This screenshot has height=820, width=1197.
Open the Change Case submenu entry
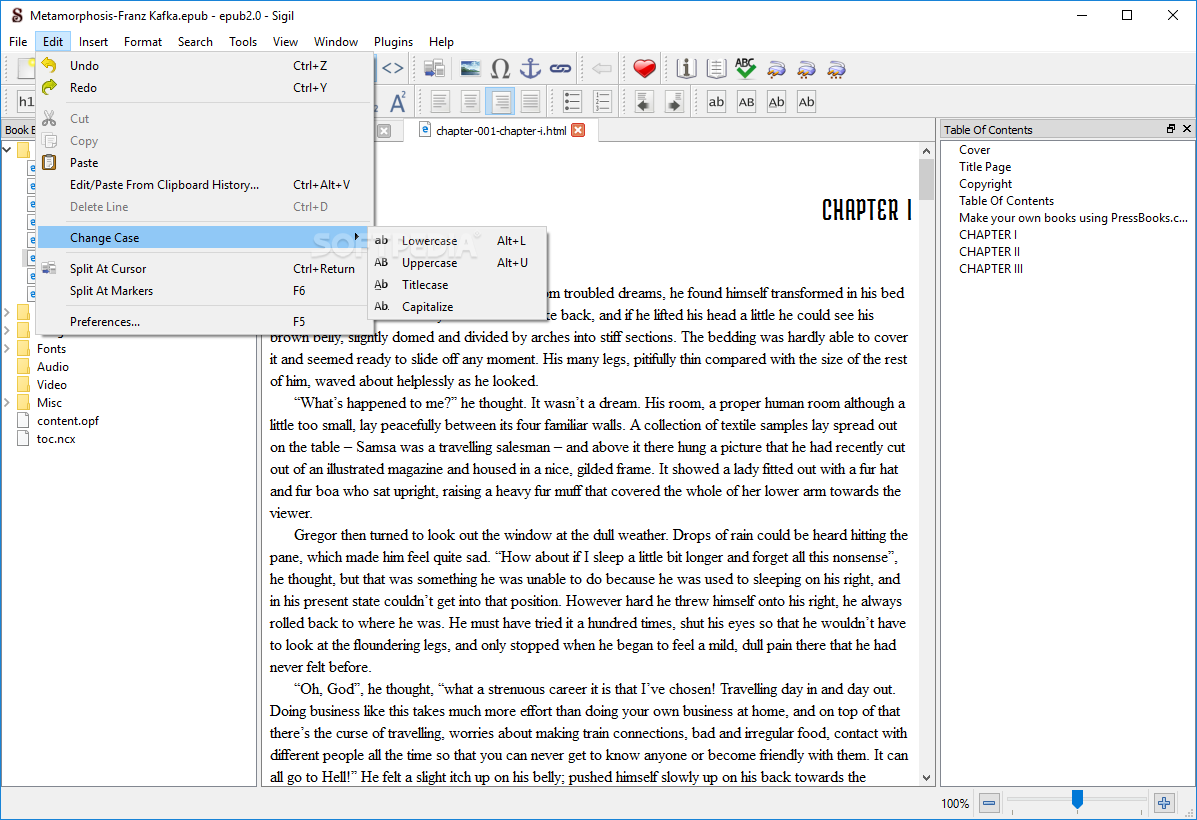[x=202, y=237]
